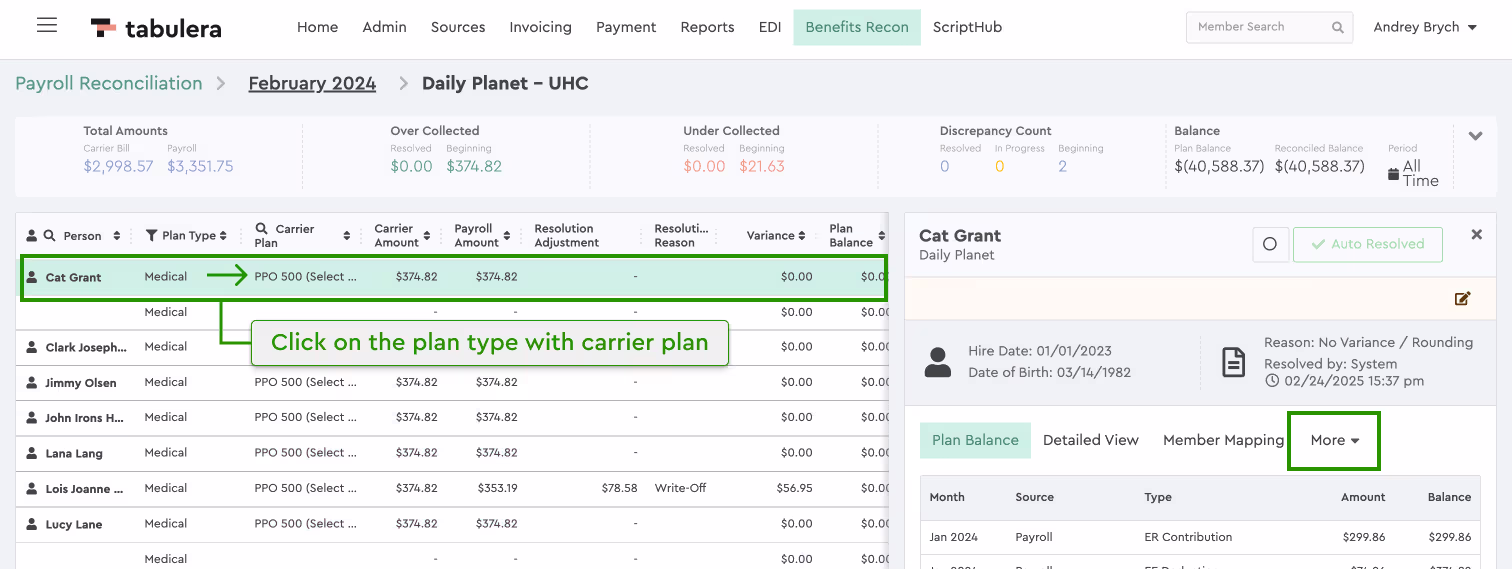Sort by the Variance column

tap(802, 236)
